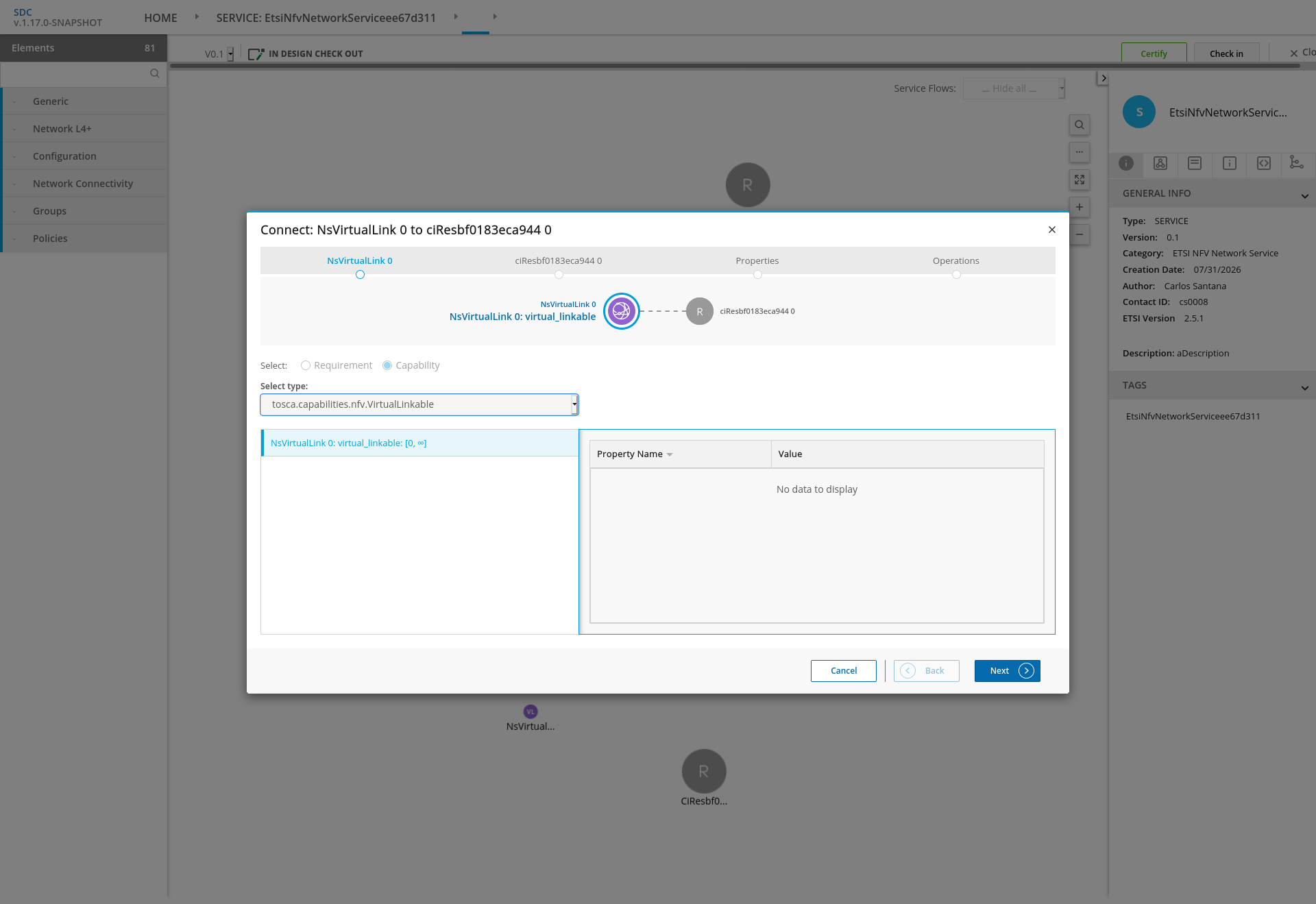Click the canvas more options icon
The height and width of the screenshot is (904, 1316).
tap(1080, 152)
